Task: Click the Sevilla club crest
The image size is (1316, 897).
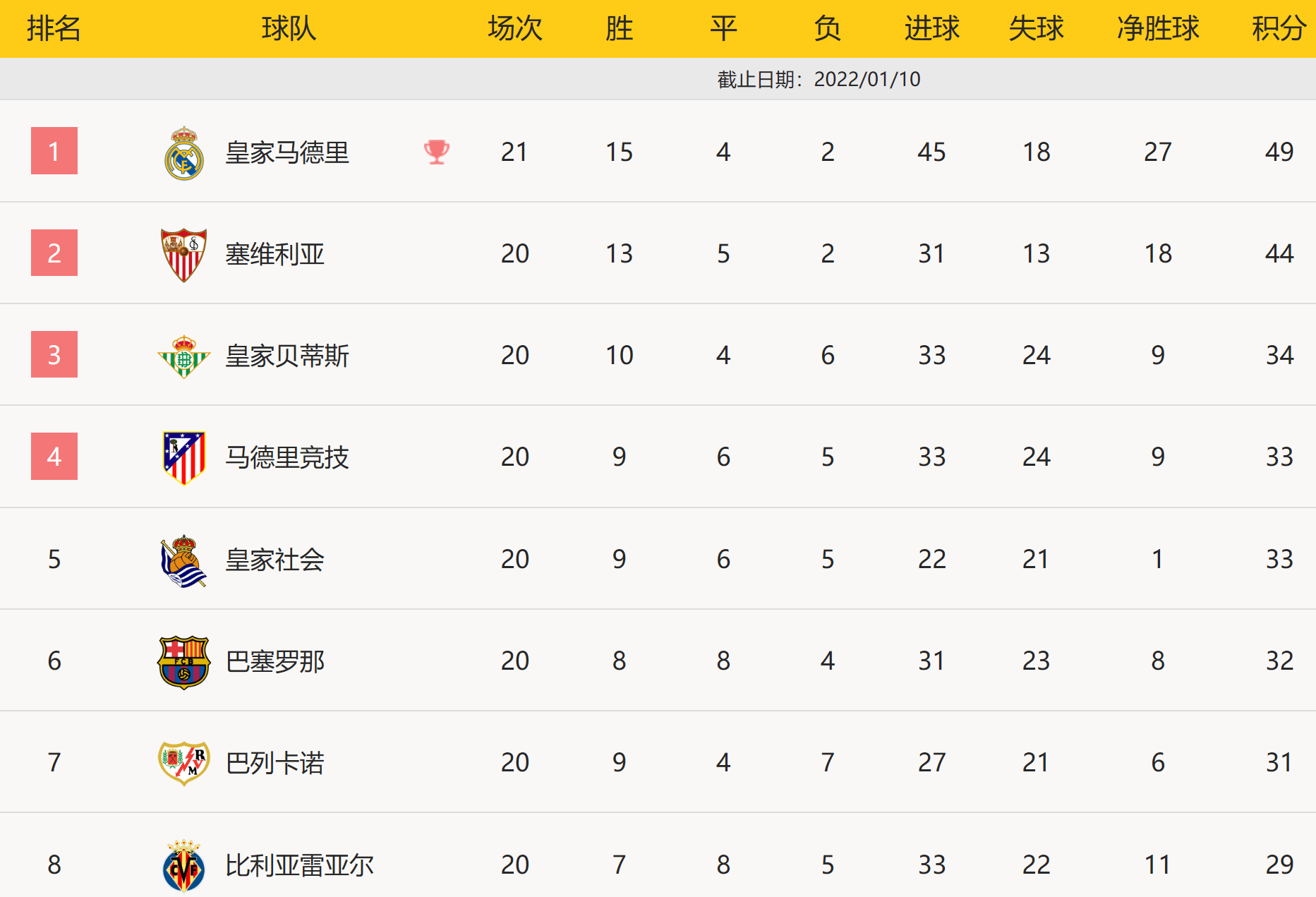Action: pos(184,254)
